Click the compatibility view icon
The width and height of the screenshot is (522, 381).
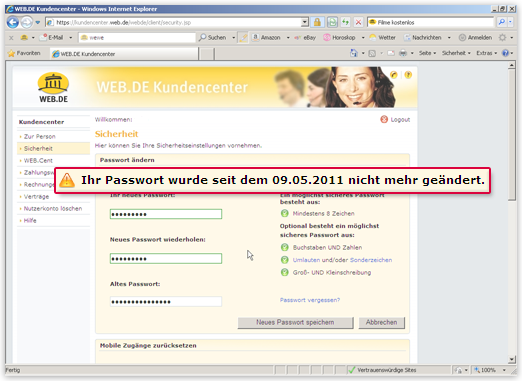pos(332,22)
